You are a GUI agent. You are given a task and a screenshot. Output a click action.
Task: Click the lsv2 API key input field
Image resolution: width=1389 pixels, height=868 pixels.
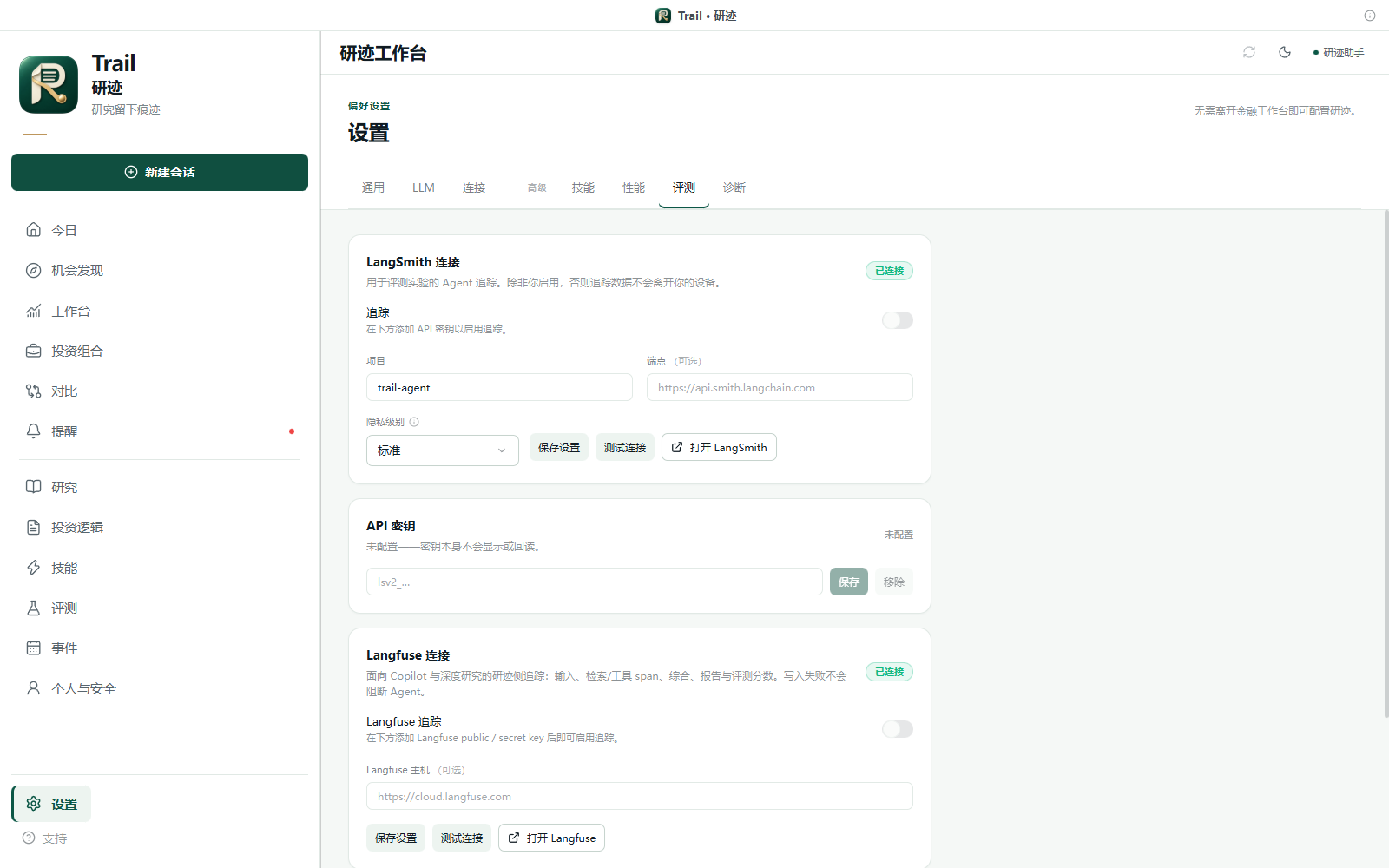pyautogui.click(x=595, y=582)
